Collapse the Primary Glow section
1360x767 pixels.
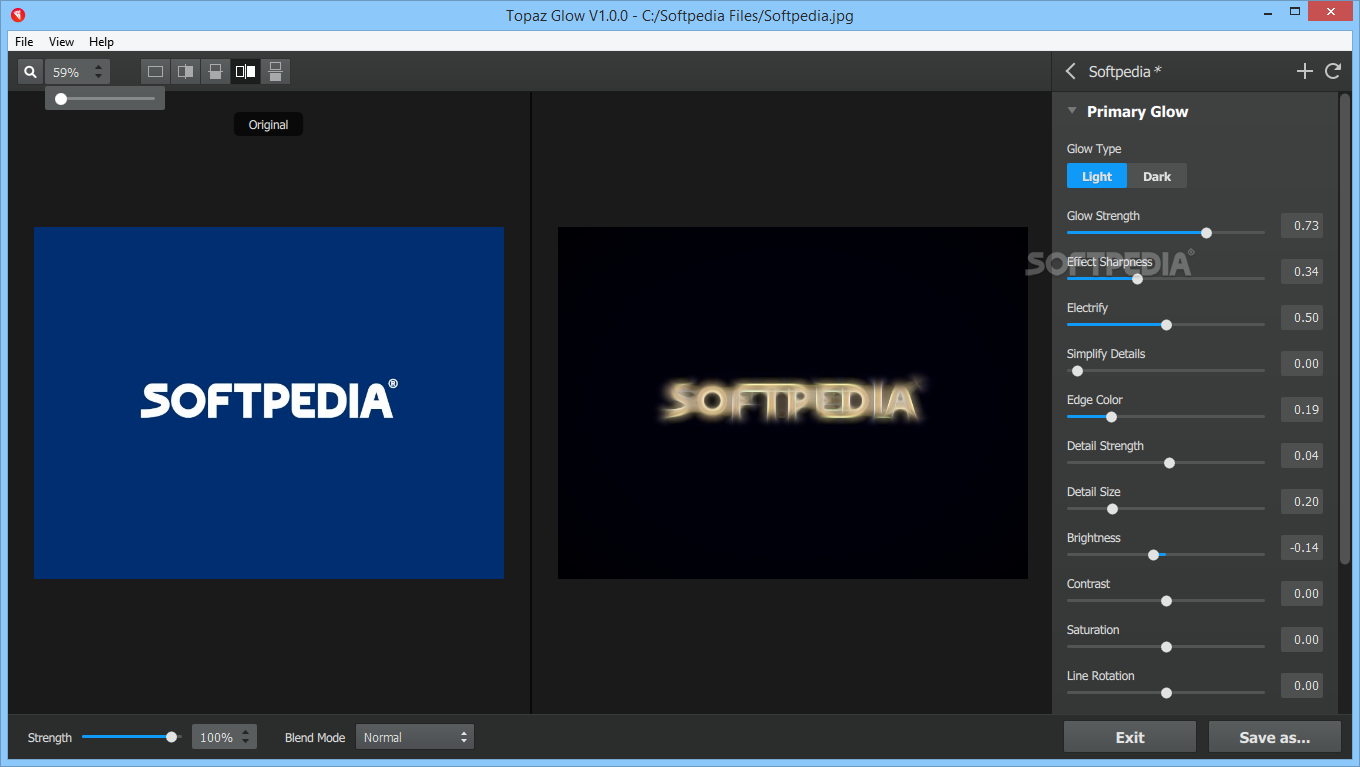point(1072,111)
